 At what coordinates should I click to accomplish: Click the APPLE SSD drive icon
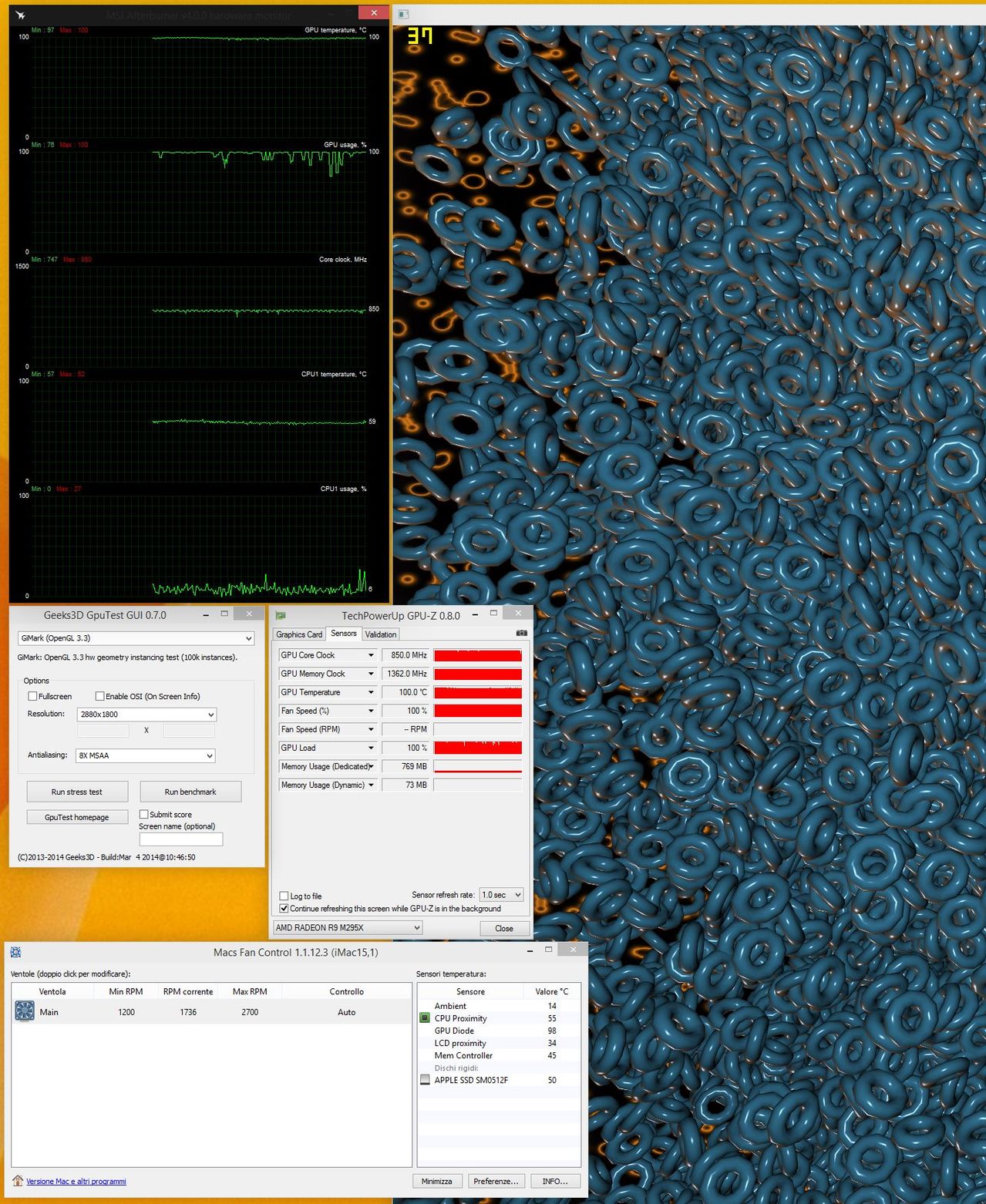(x=424, y=1080)
